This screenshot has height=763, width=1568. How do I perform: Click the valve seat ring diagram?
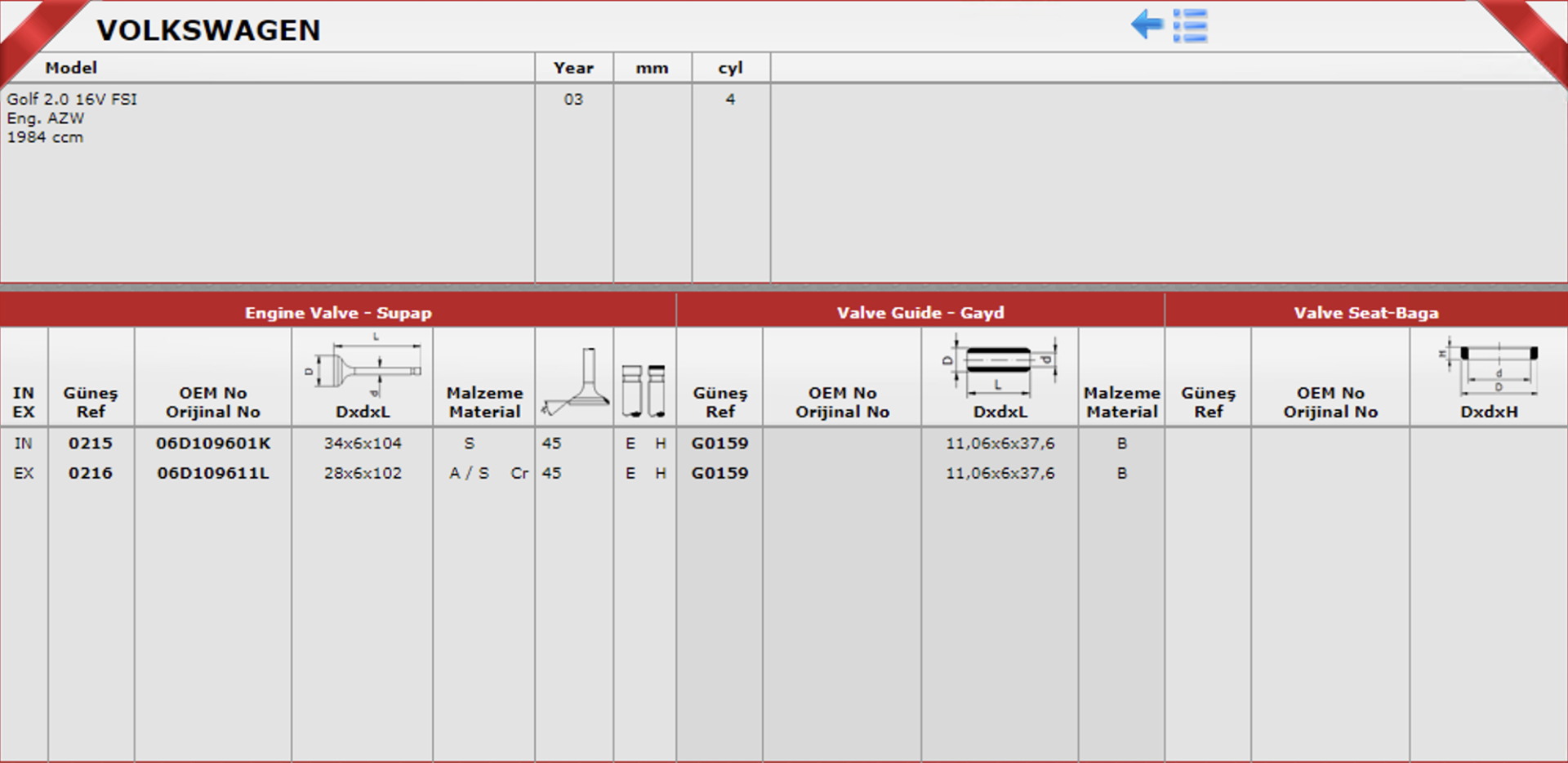tap(1489, 368)
